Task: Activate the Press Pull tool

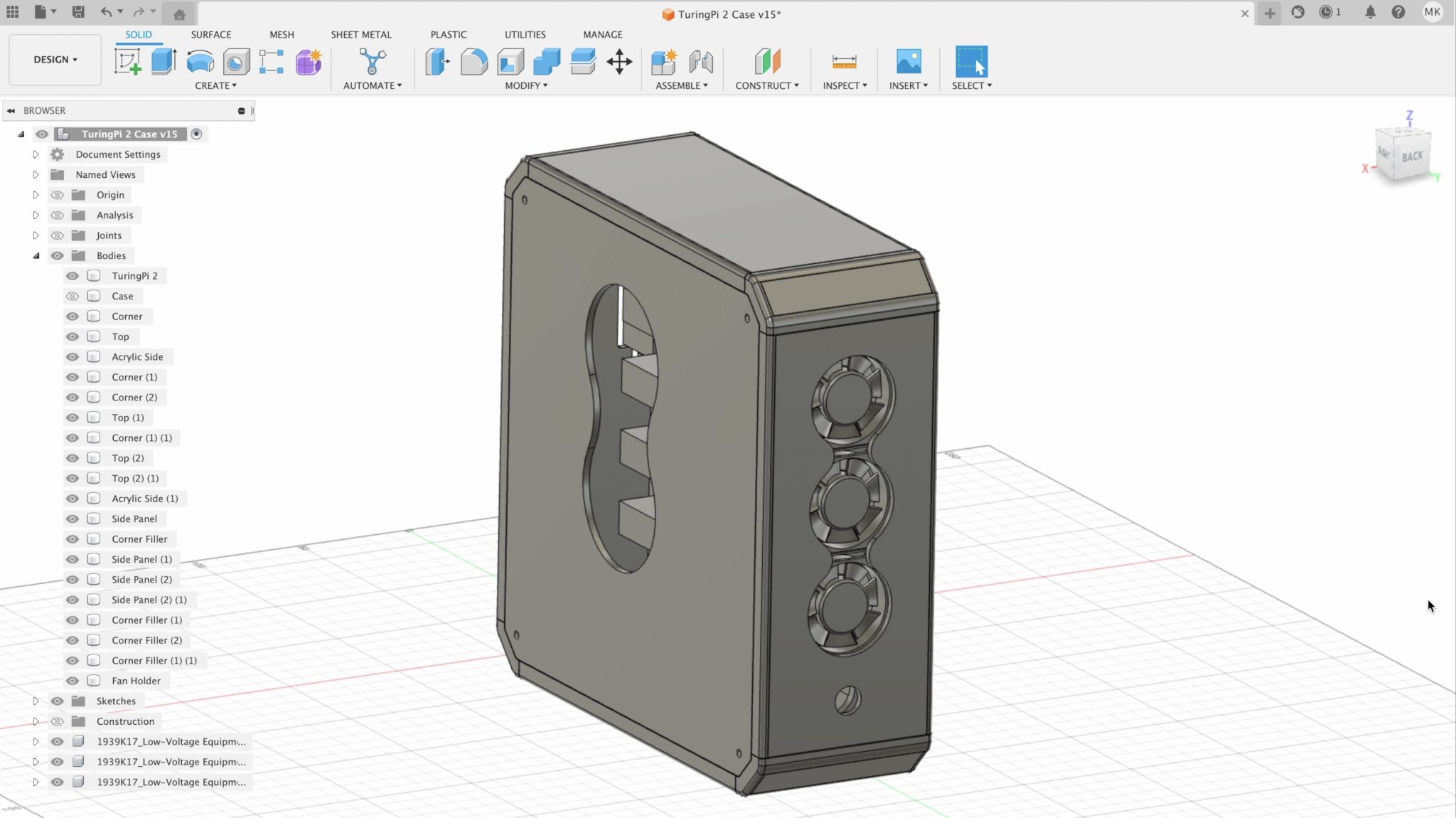Action: [x=437, y=63]
